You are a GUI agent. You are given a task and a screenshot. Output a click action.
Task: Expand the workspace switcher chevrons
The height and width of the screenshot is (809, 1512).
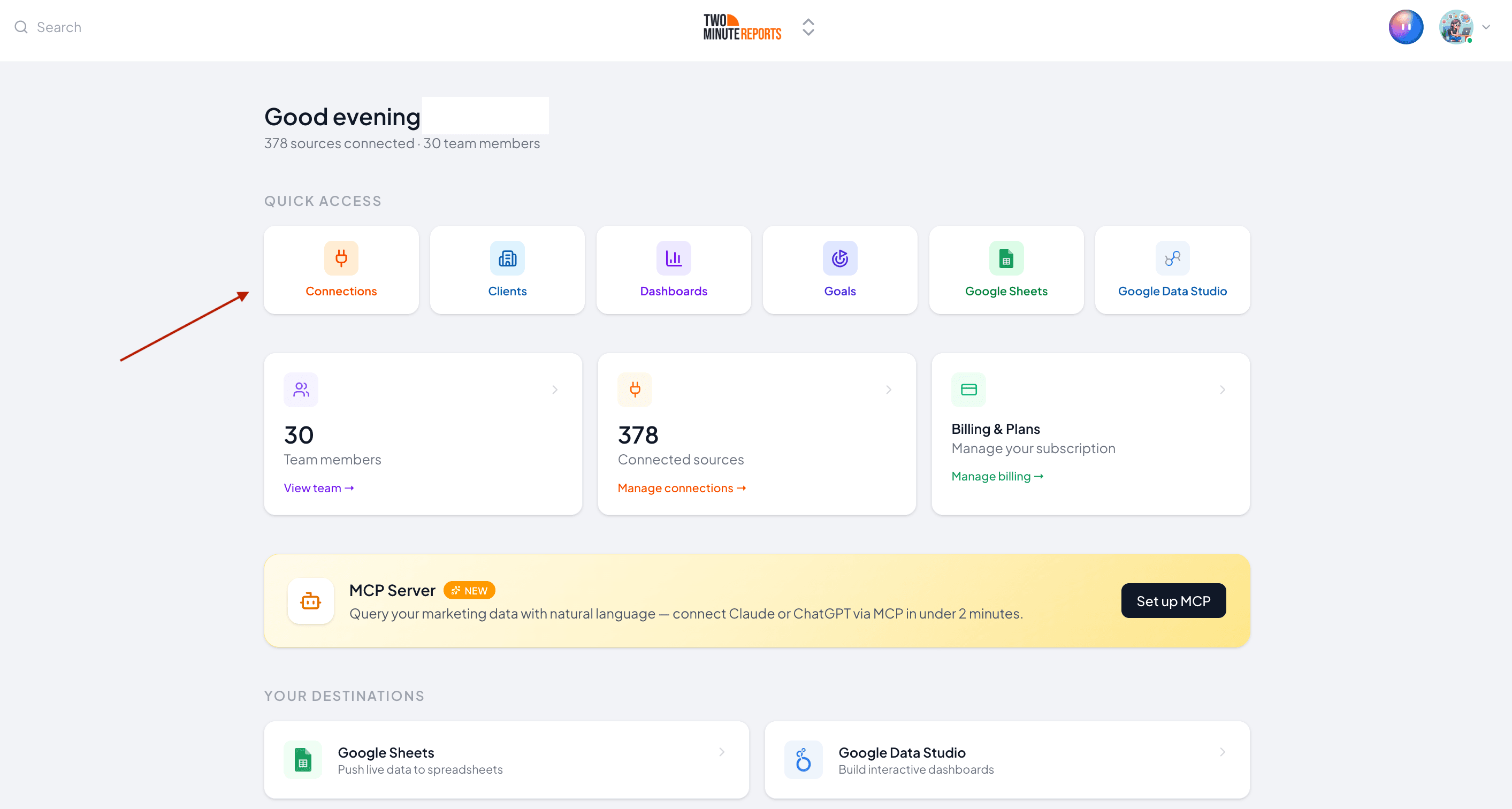pos(808,27)
